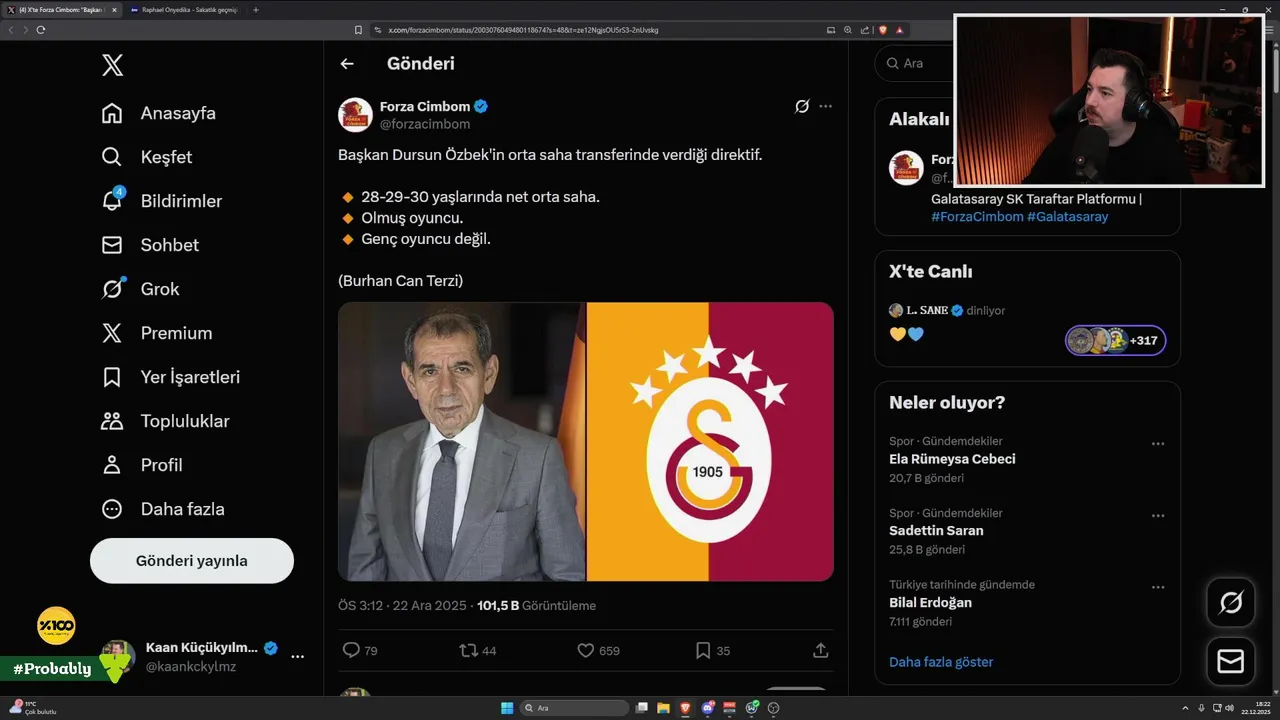Click browser back navigation arrow
1280x720 pixels.
coord(11,30)
